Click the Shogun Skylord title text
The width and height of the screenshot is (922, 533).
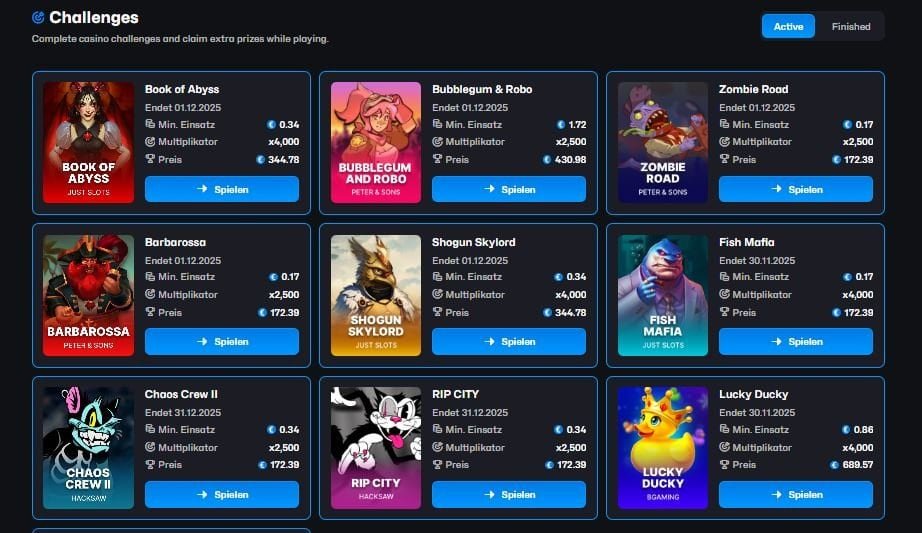(473, 242)
